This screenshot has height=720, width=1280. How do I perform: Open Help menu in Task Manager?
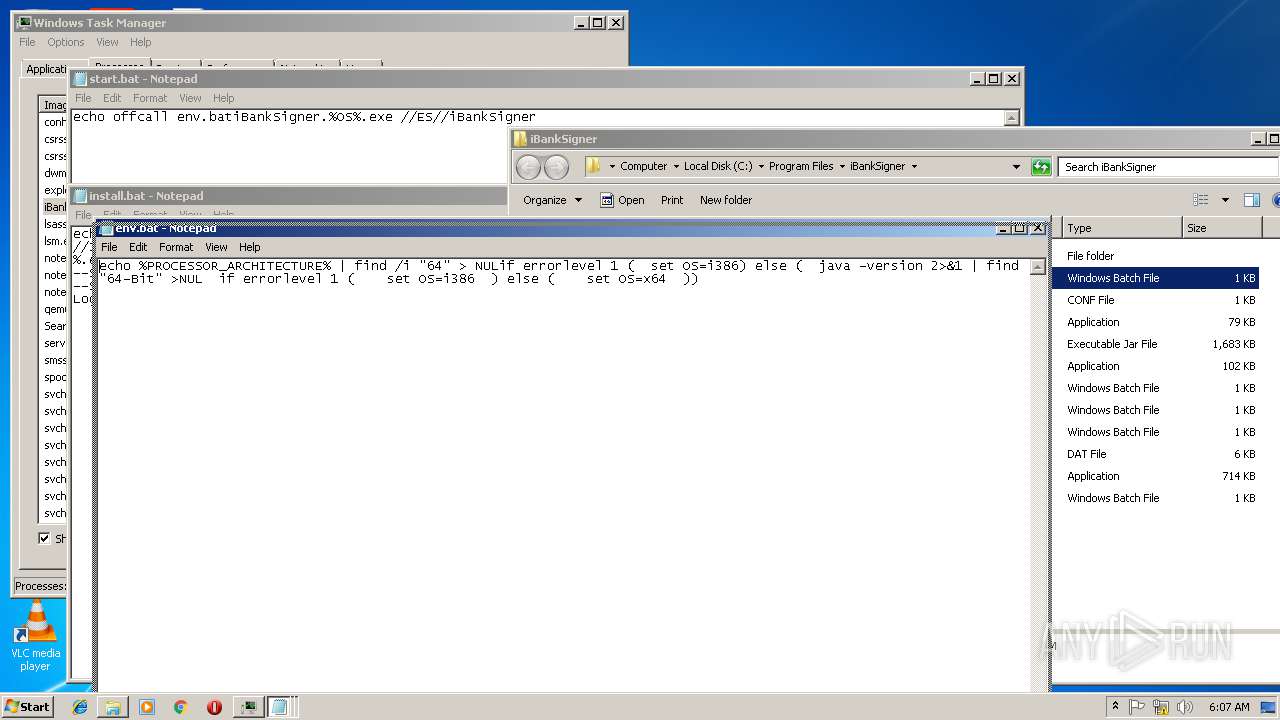(x=141, y=42)
